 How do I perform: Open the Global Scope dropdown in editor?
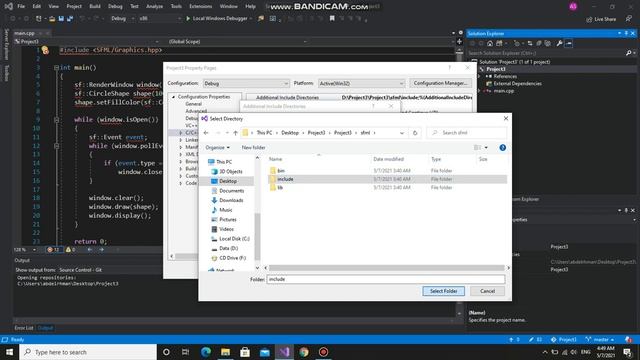(x=237, y=41)
